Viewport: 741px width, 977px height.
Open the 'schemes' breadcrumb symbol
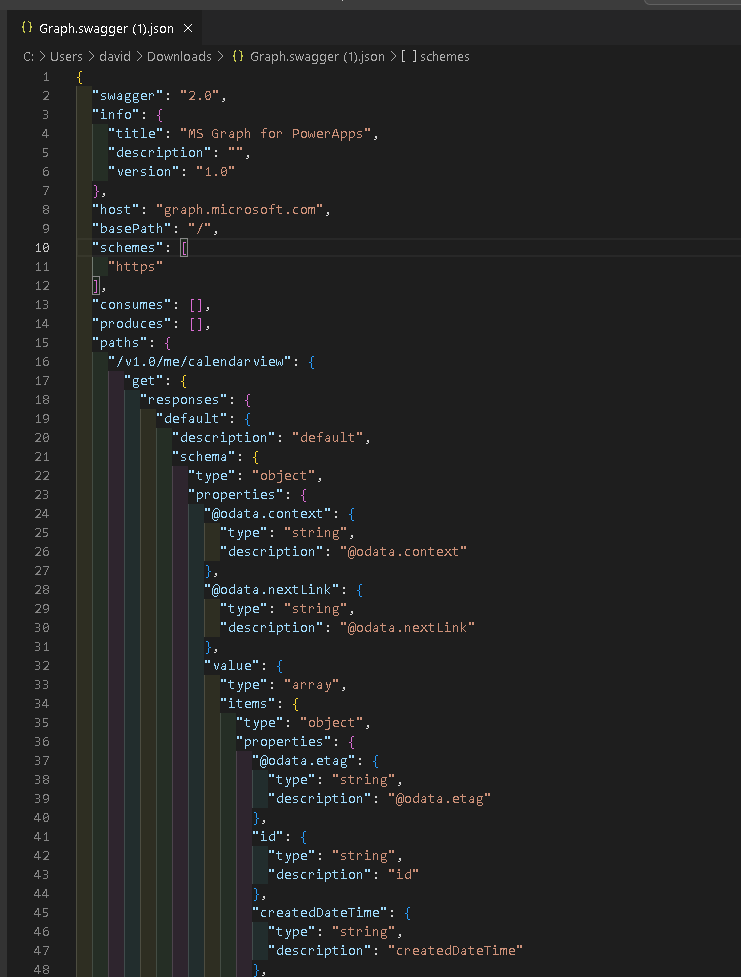[x=436, y=57]
